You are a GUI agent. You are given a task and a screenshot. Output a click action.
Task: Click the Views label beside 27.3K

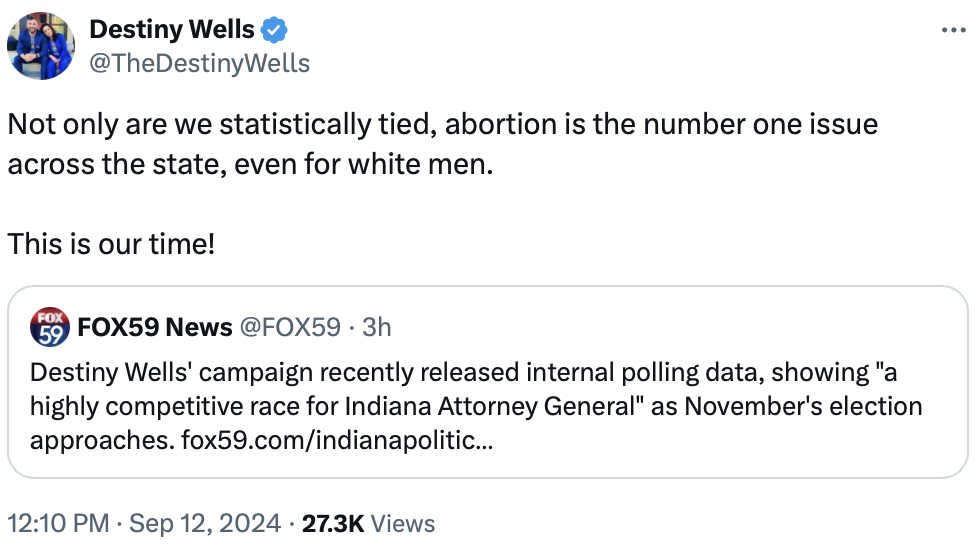pos(403,523)
